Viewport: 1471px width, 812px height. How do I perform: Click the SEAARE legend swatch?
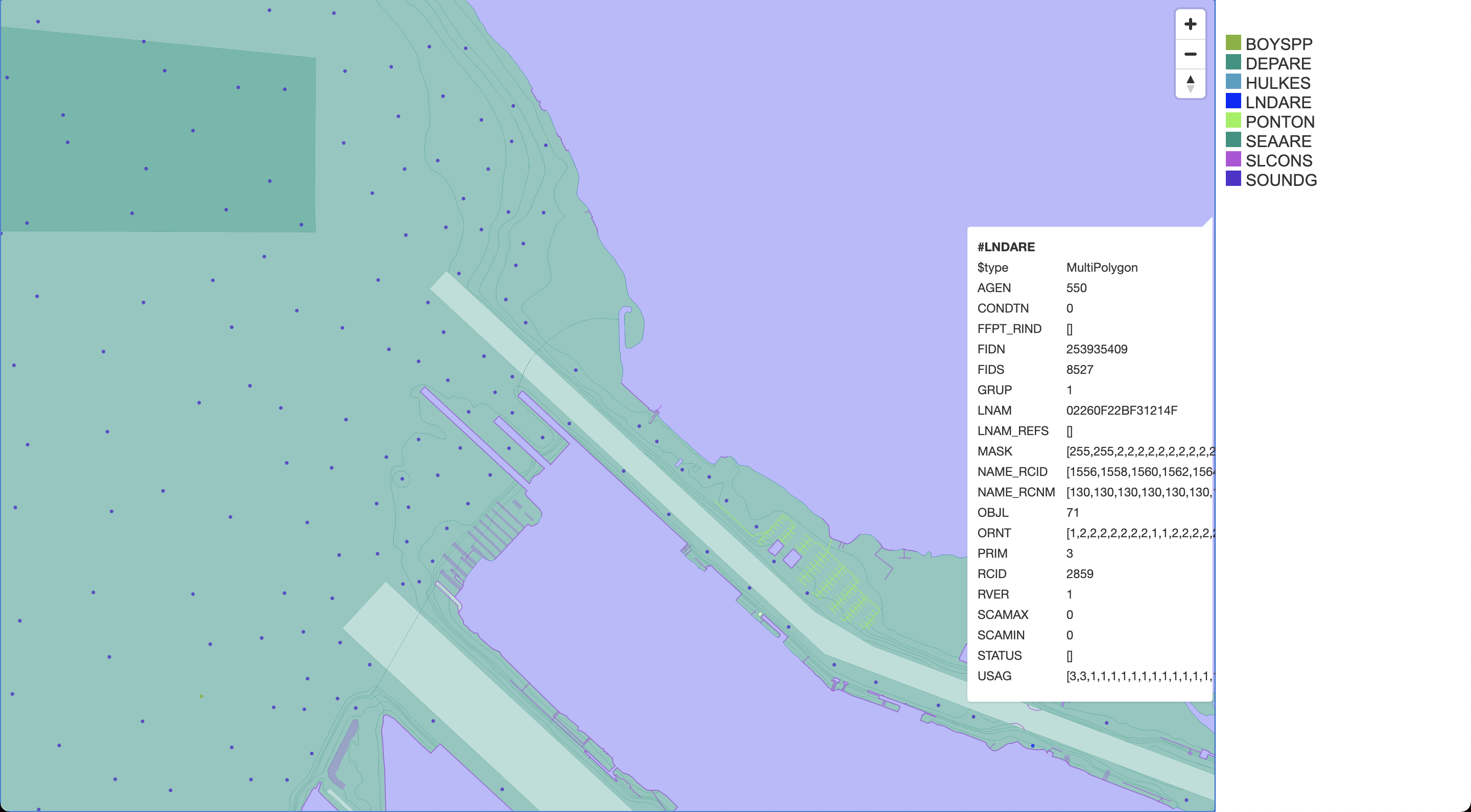pyautogui.click(x=1233, y=140)
